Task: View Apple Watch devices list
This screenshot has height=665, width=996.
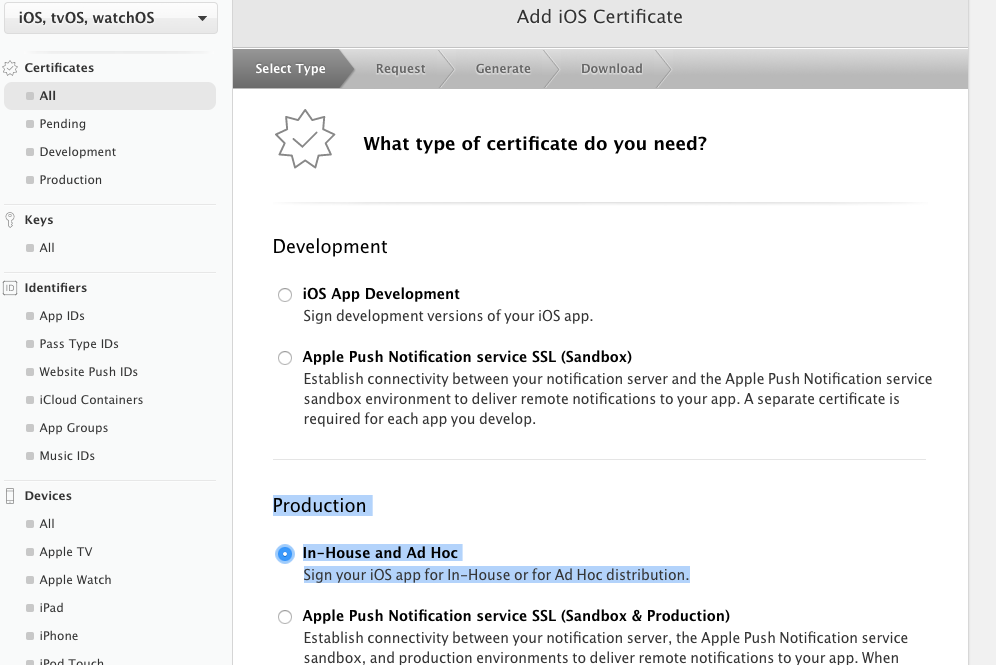Action: point(75,580)
